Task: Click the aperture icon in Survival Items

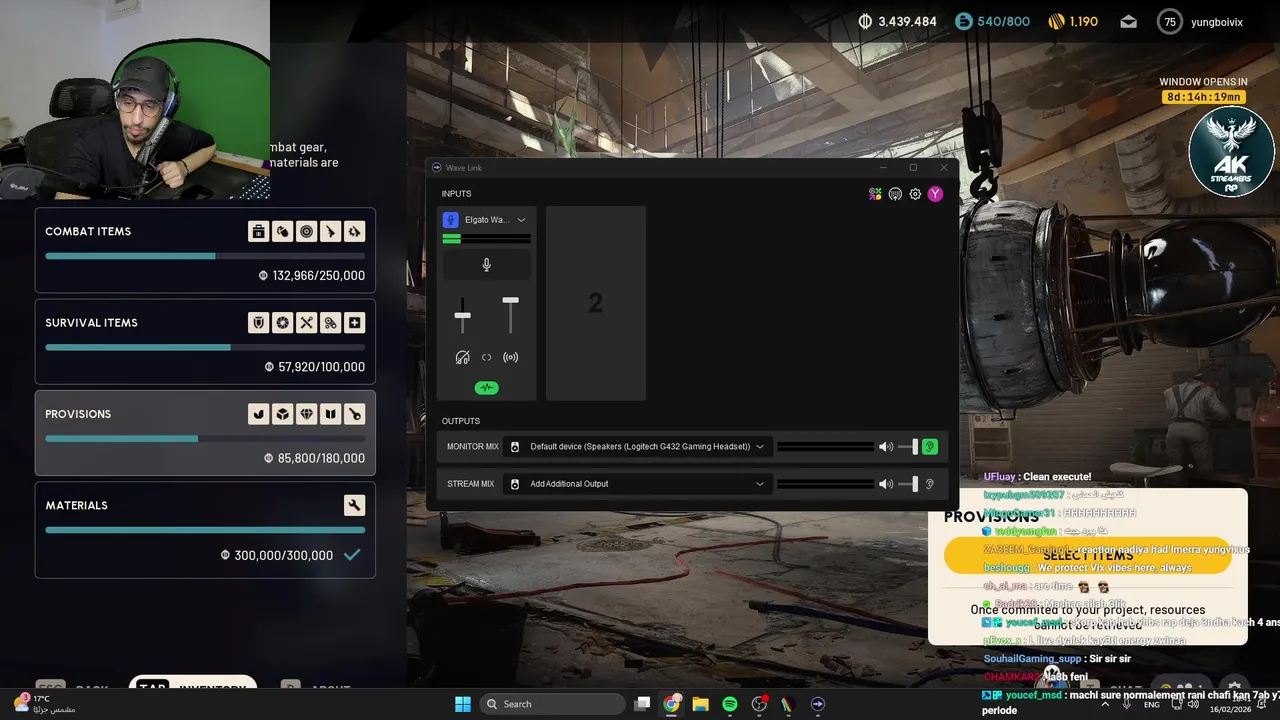Action: [x=282, y=323]
